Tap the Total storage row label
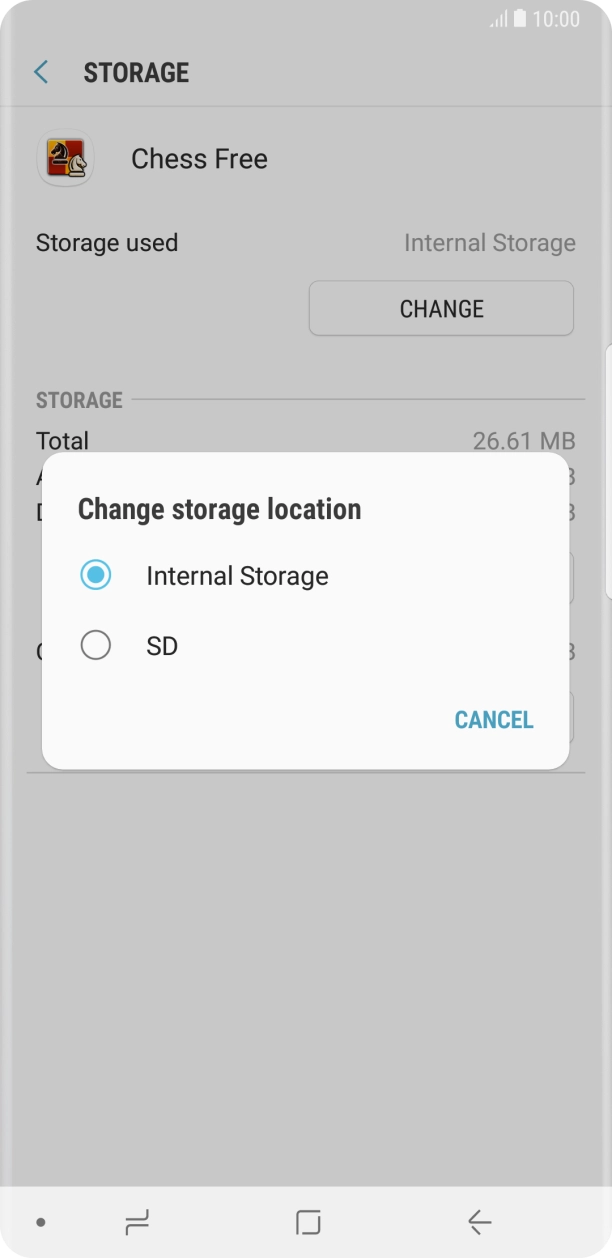This screenshot has width=612, height=1258. [62, 440]
